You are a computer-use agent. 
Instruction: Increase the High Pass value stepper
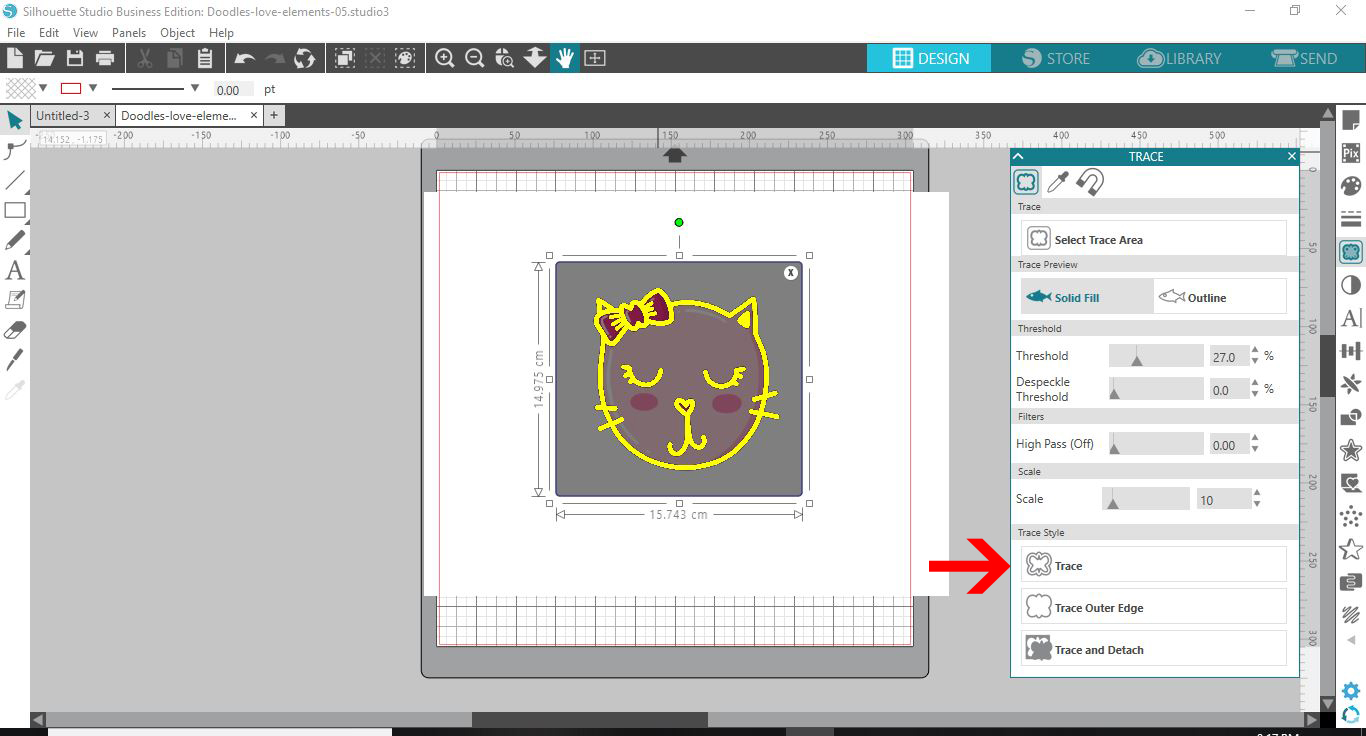(1256, 439)
